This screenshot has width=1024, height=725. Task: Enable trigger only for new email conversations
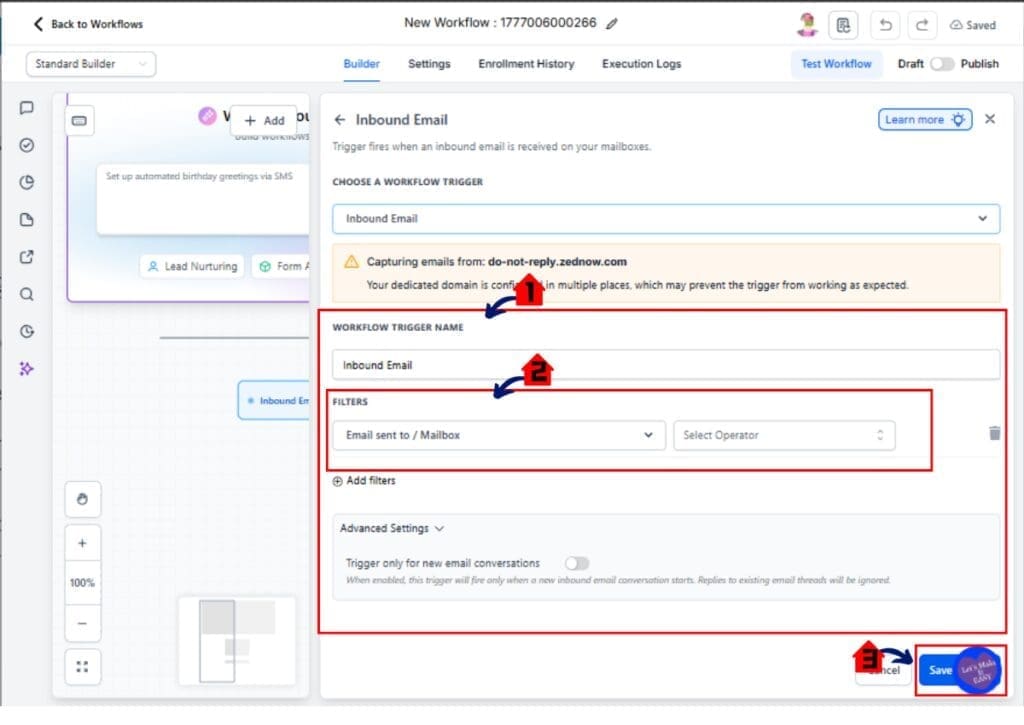click(576, 563)
